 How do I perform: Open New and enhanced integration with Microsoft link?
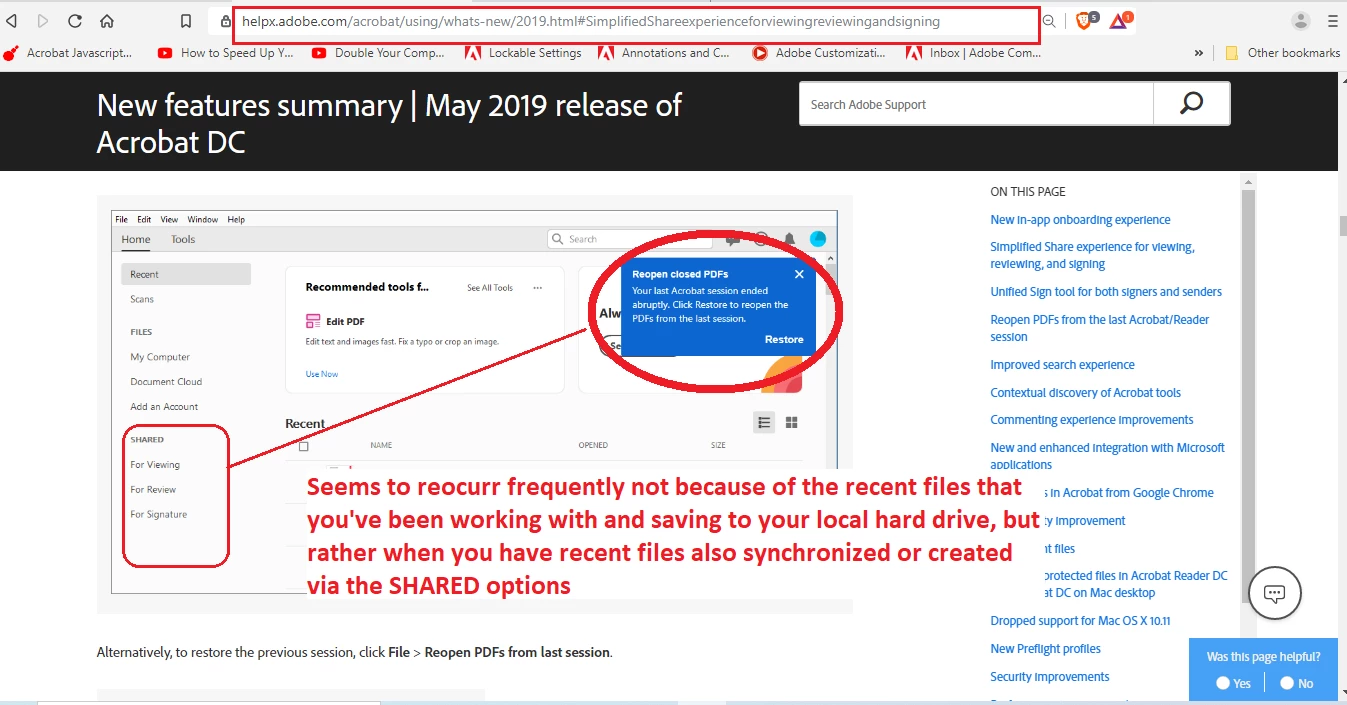(1107, 456)
